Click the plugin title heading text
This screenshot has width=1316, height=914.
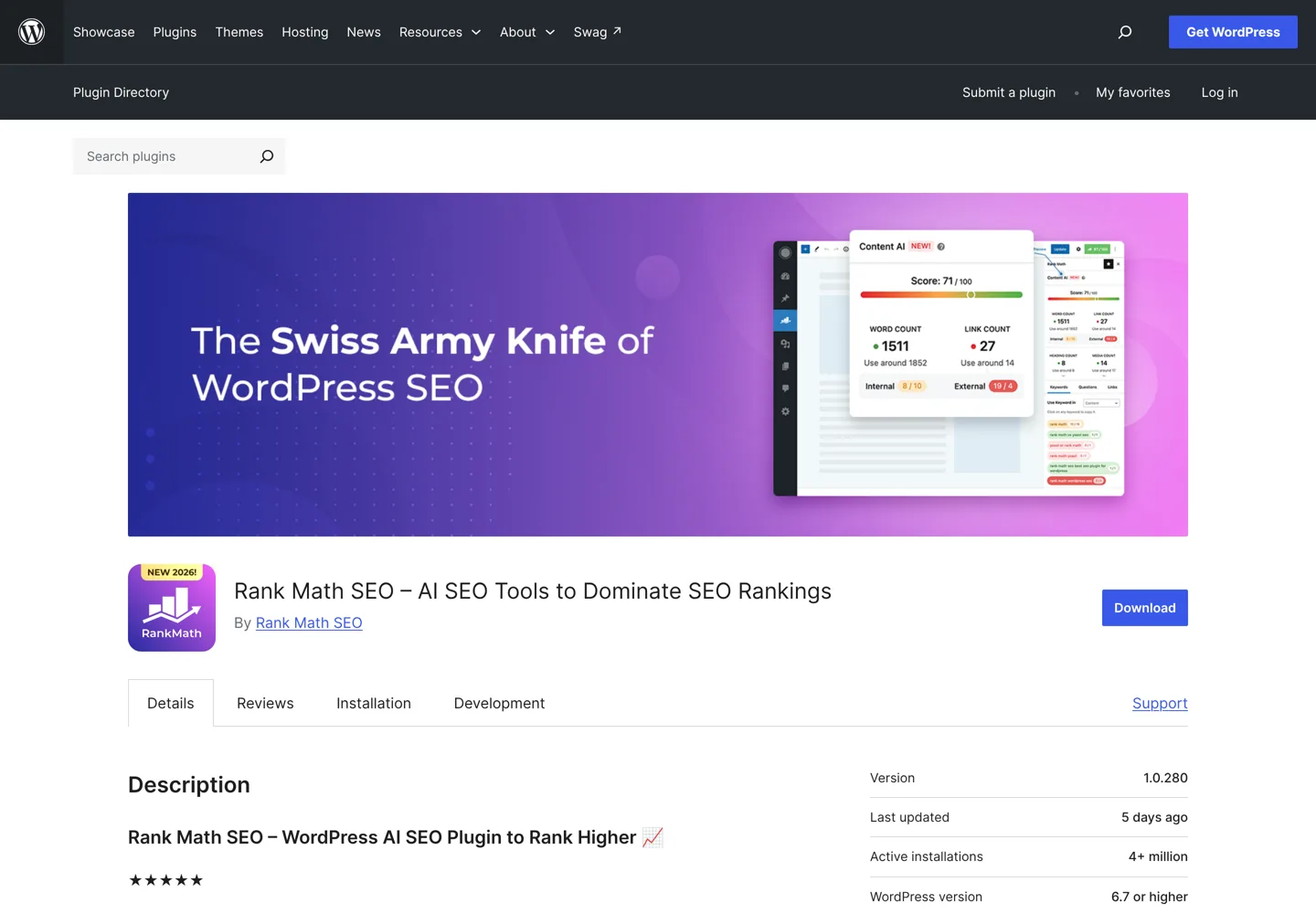point(533,591)
